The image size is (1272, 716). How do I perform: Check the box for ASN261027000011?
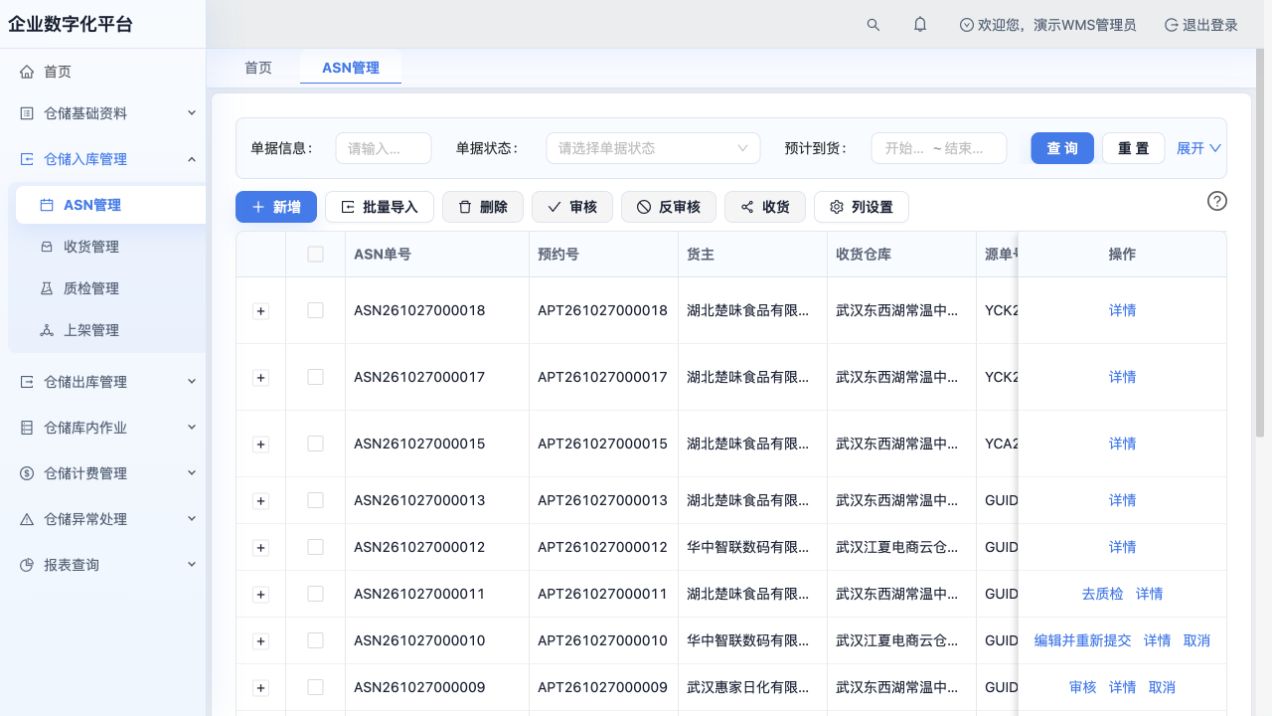(x=315, y=594)
